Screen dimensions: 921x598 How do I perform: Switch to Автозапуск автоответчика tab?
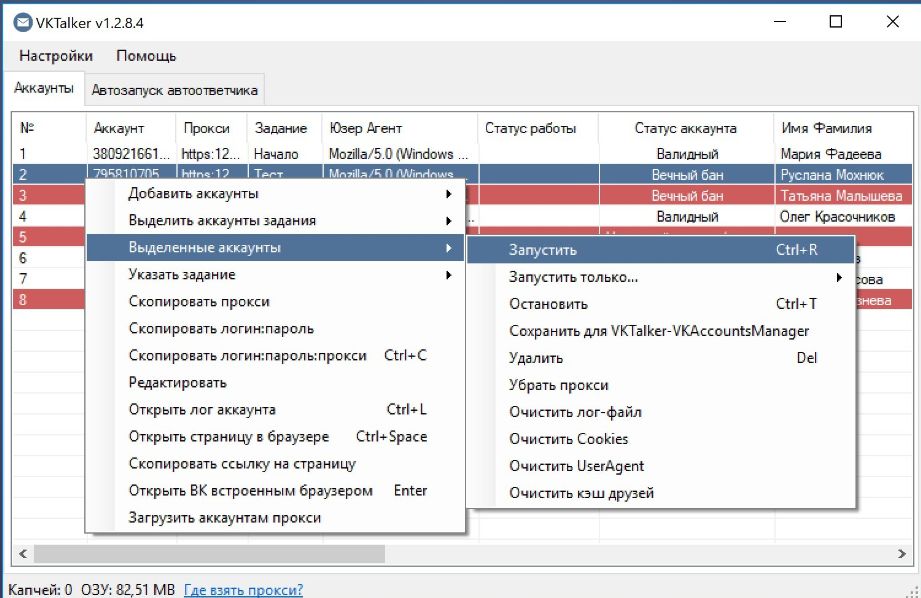tap(174, 90)
